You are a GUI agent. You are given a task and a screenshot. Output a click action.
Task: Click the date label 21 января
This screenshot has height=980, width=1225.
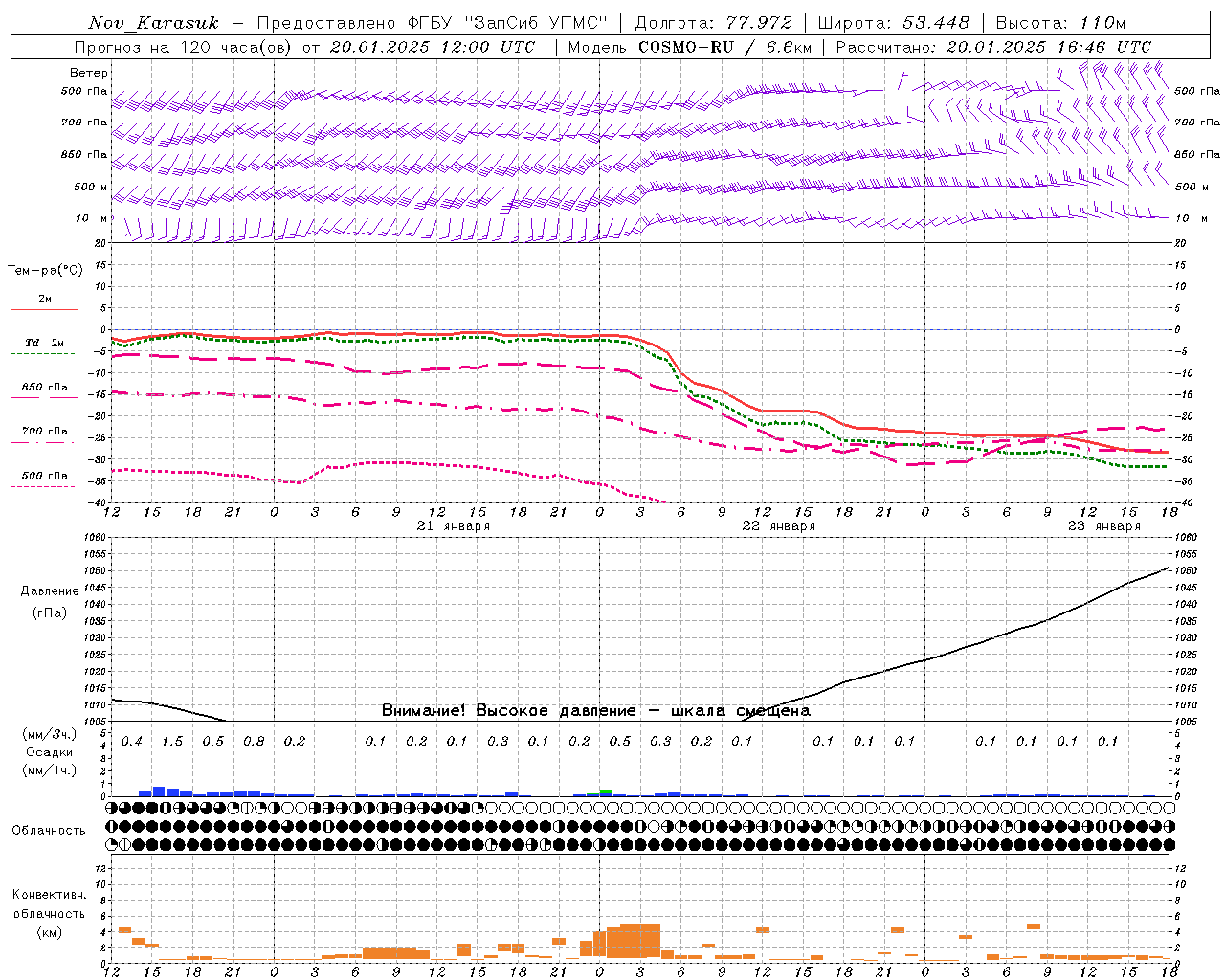pyautogui.click(x=454, y=526)
